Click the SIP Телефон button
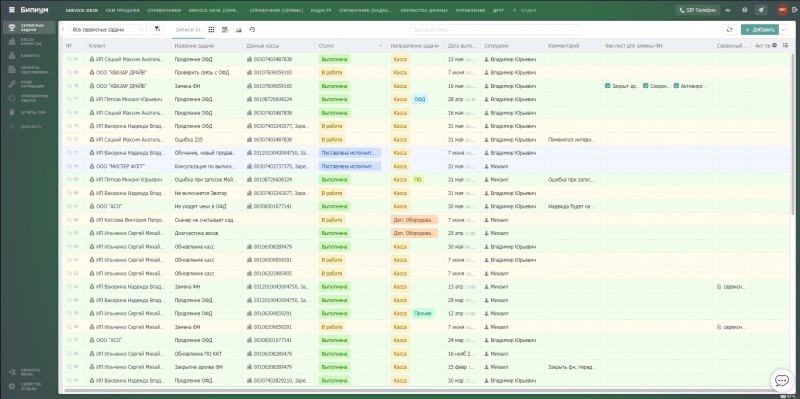800x399 pixels. tap(698, 10)
